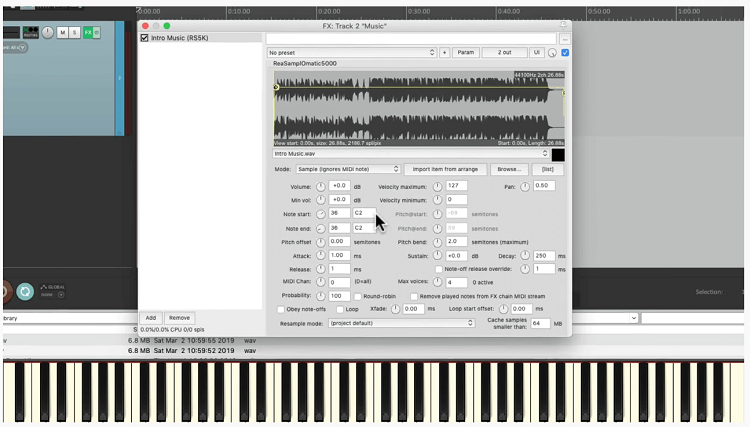Click the round wet/dry knob beside UI
Viewport: 750px width, 427px height.
552,53
